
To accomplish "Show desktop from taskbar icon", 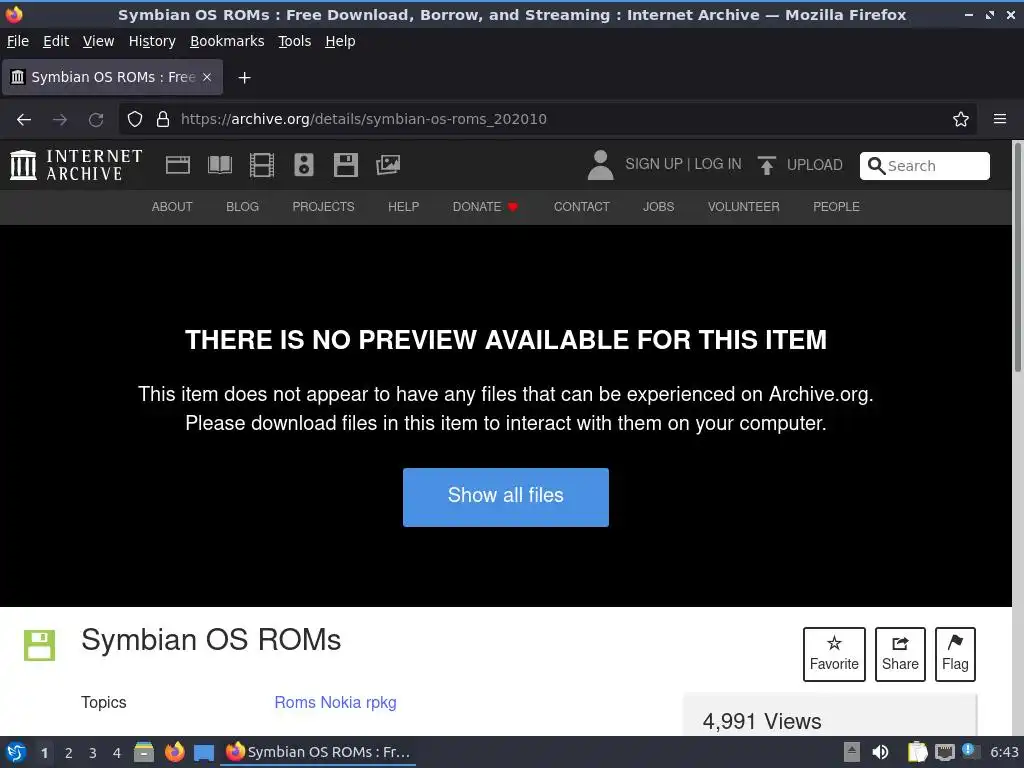I will point(204,753).
